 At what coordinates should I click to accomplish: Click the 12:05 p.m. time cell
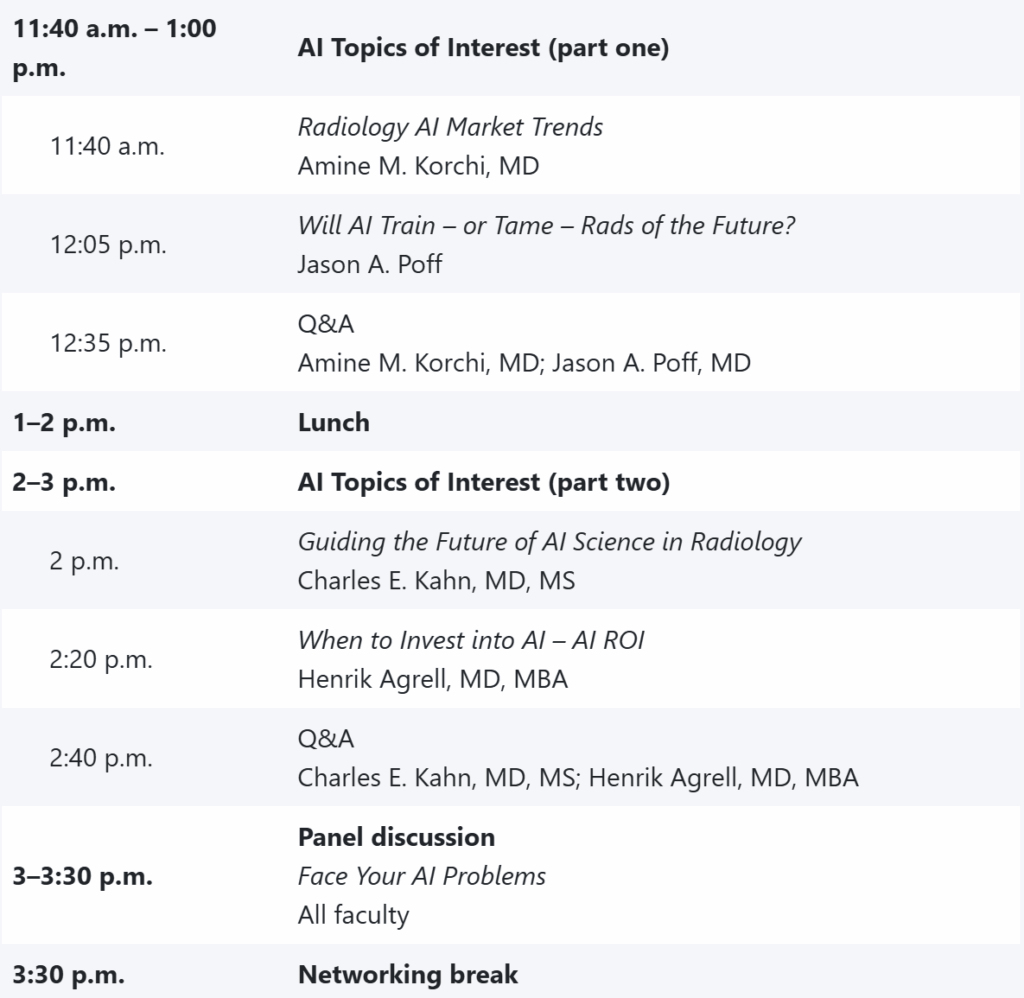[108, 244]
